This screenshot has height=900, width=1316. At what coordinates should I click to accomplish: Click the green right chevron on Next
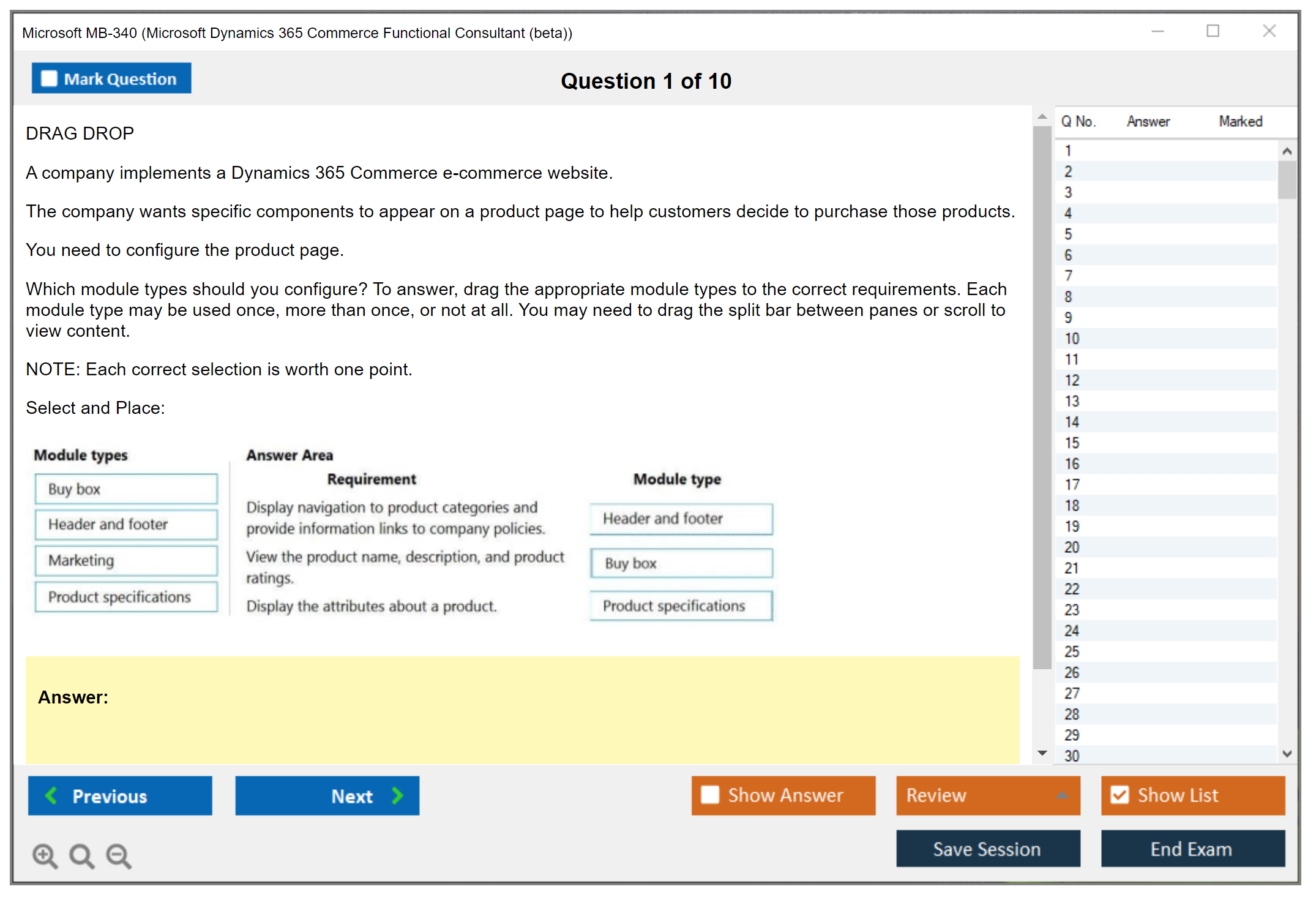point(397,795)
